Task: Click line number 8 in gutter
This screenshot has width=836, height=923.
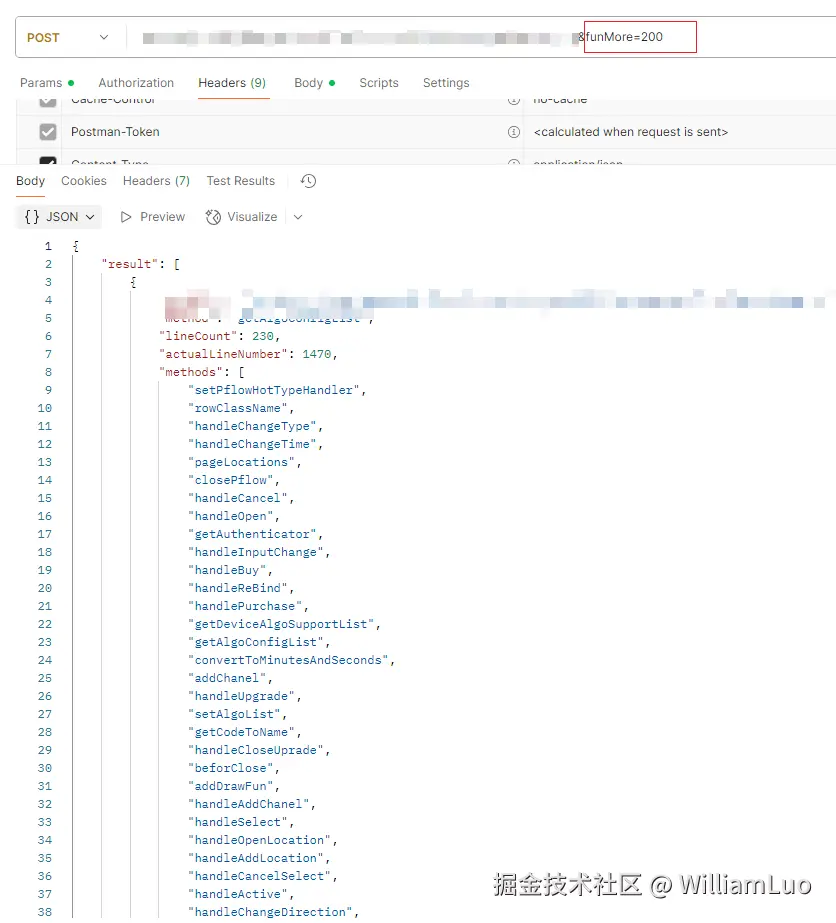Action: click(x=48, y=372)
